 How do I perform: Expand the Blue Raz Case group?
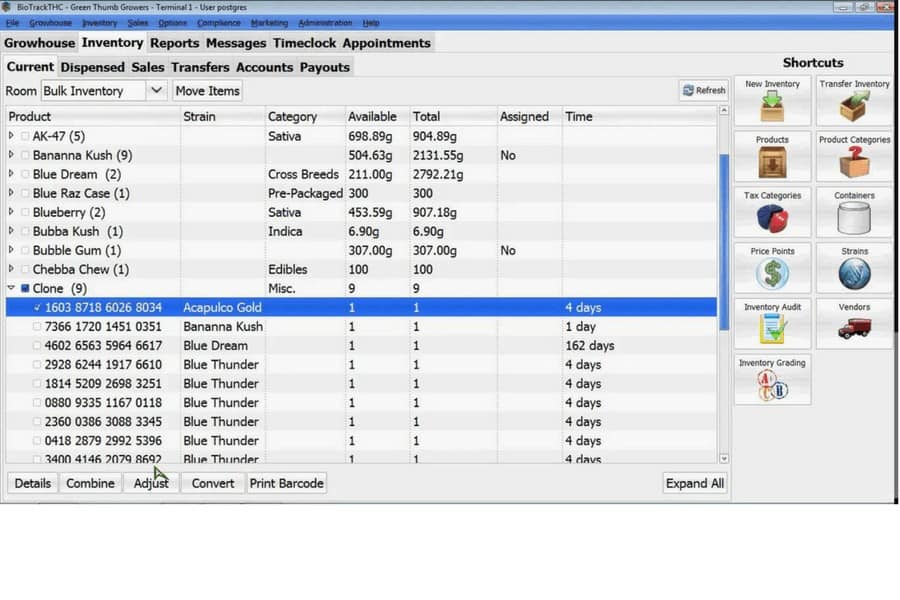tap(11, 193)
